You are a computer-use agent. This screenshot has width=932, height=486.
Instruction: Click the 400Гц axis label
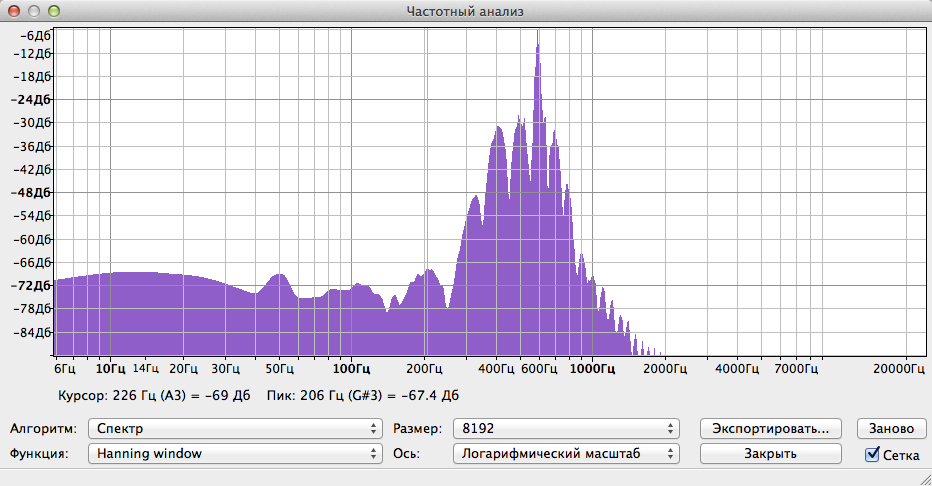click(496, 369)
